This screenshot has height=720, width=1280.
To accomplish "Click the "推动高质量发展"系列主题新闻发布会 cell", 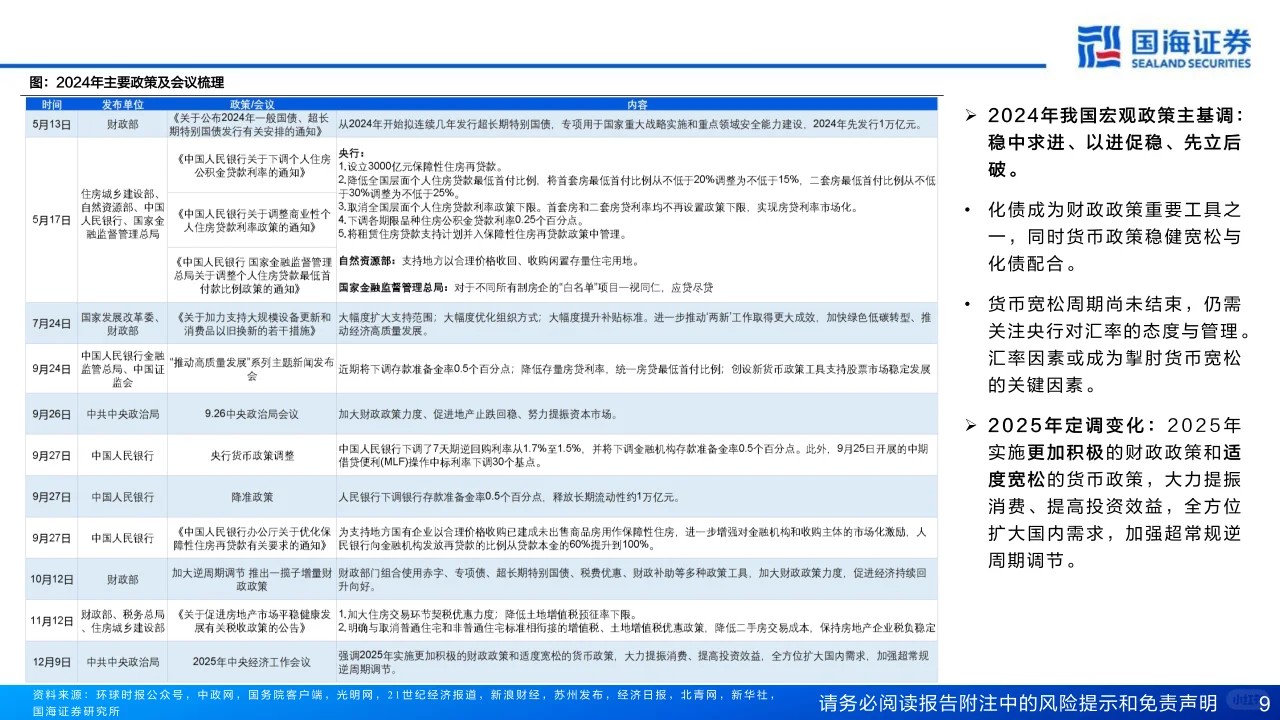I will pyautogui.click(x=252, y=369).
